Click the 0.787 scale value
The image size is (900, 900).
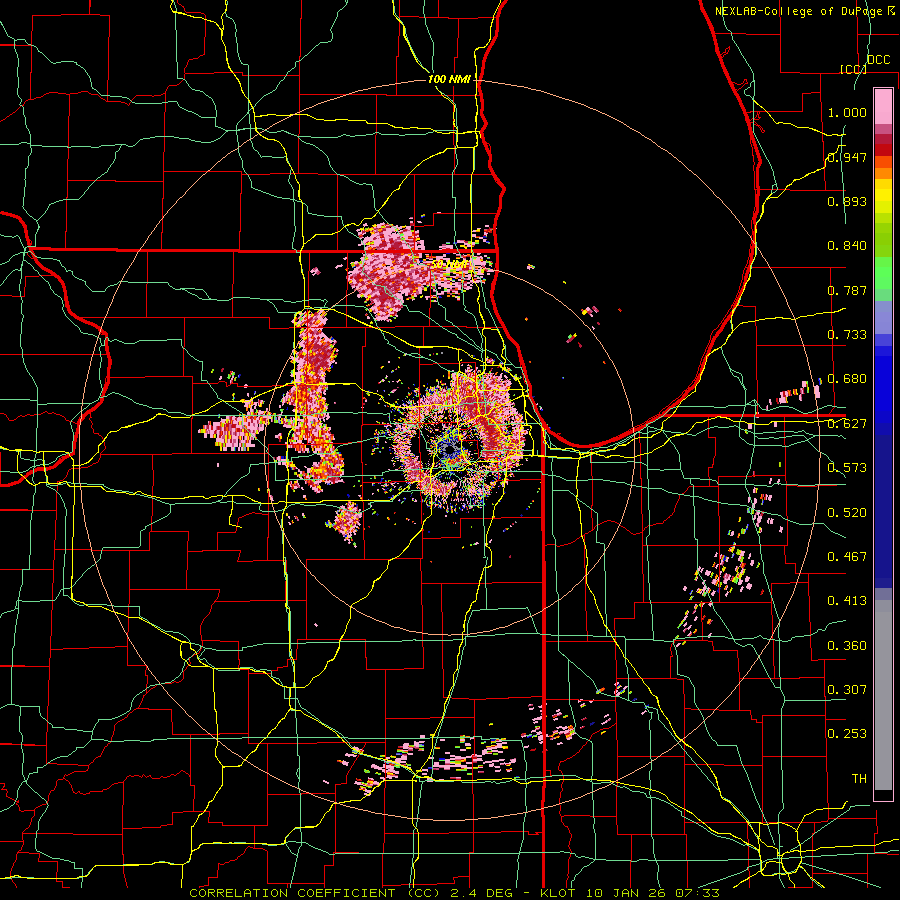click(847, 290)
